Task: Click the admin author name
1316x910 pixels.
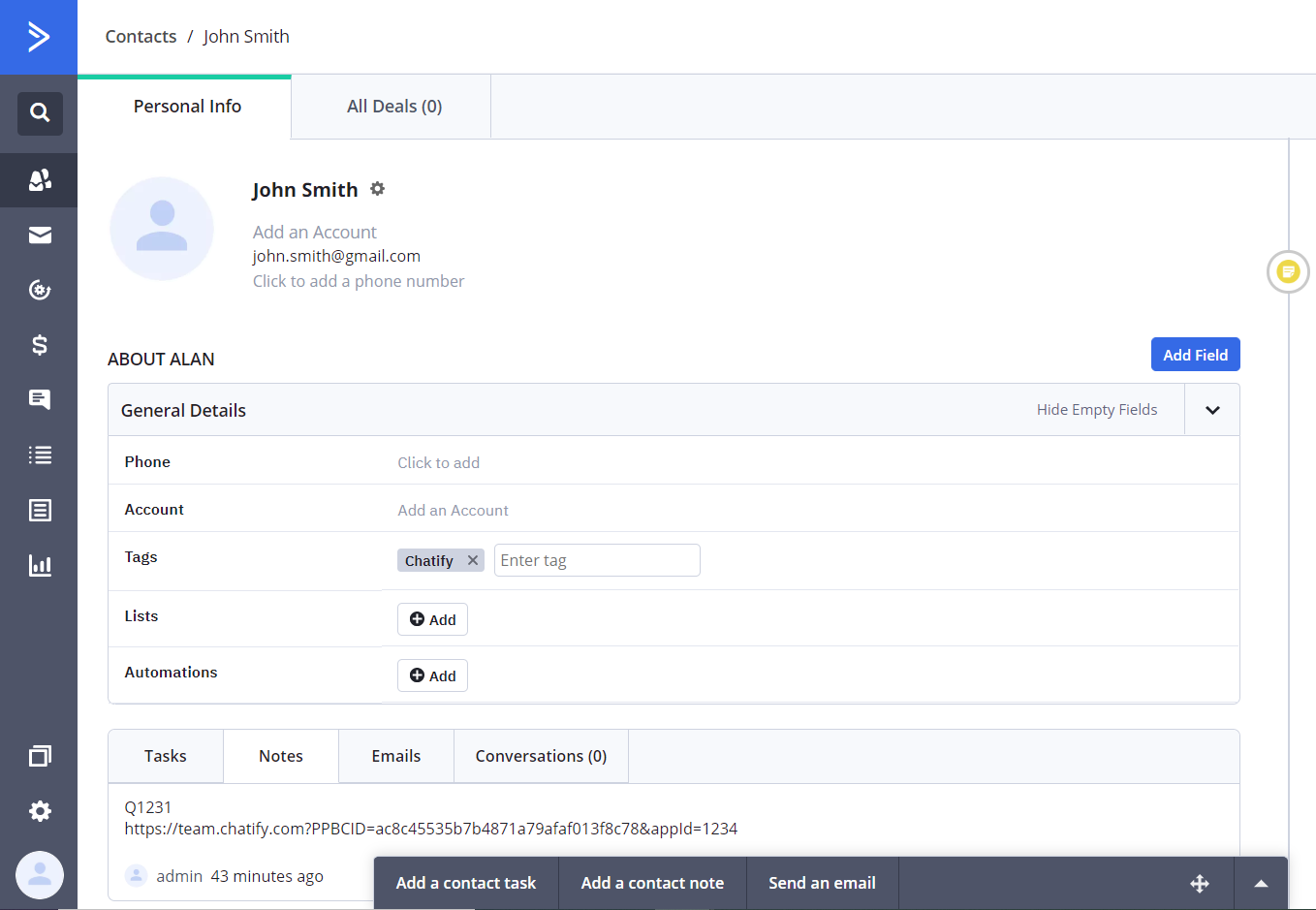Action: point(179,876)
